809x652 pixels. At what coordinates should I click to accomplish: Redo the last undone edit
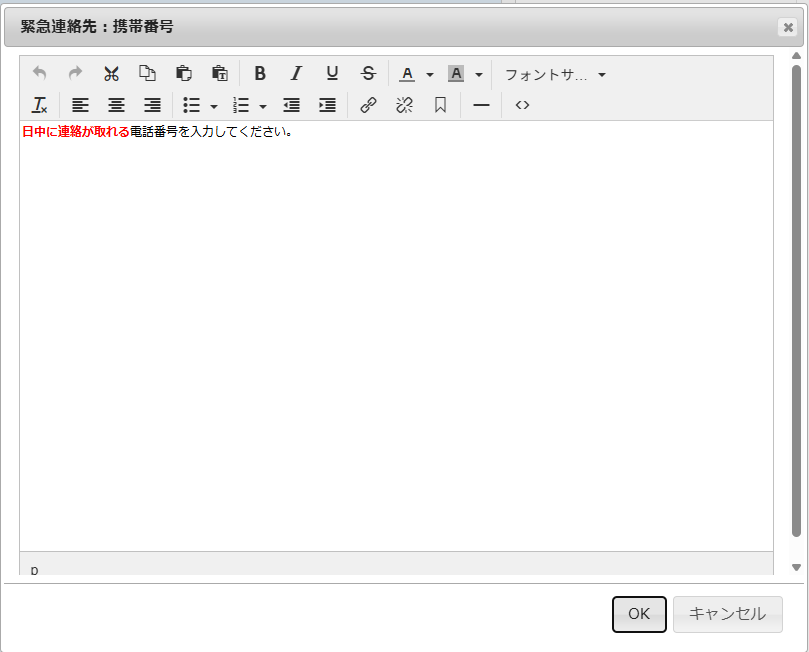(x=75, y=73)
